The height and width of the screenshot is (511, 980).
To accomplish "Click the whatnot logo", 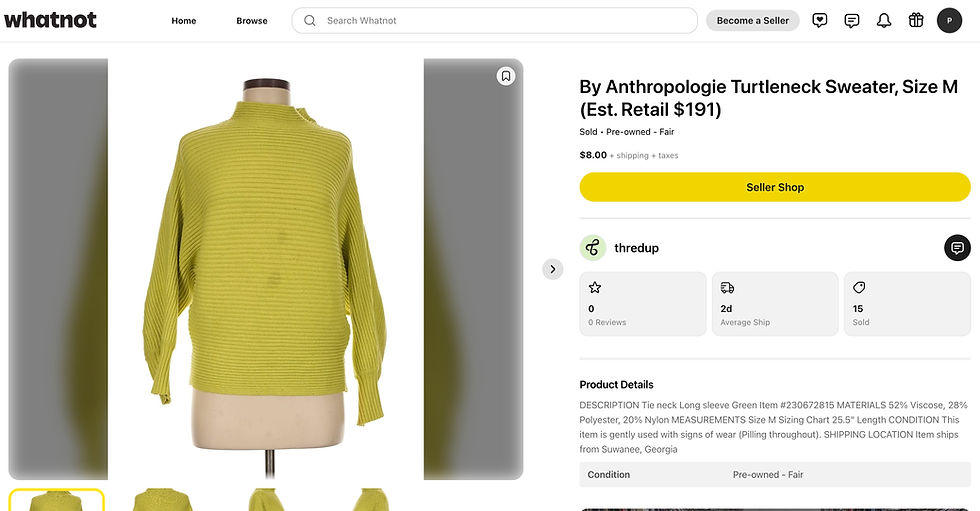I will point(51,20).
